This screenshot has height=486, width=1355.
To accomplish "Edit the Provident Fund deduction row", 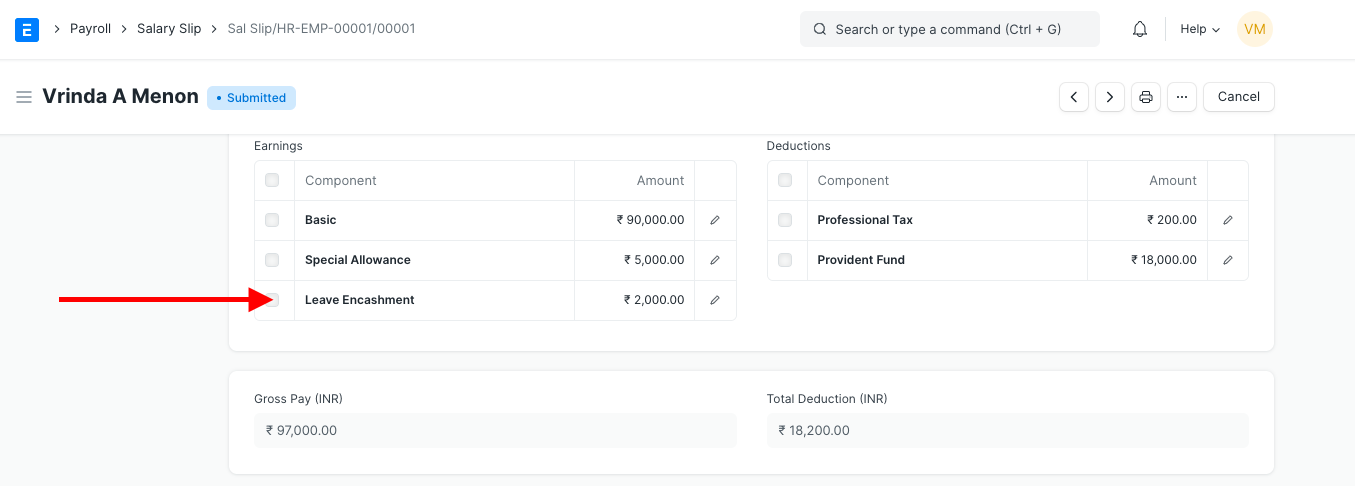I will (x=1228, y=260).
